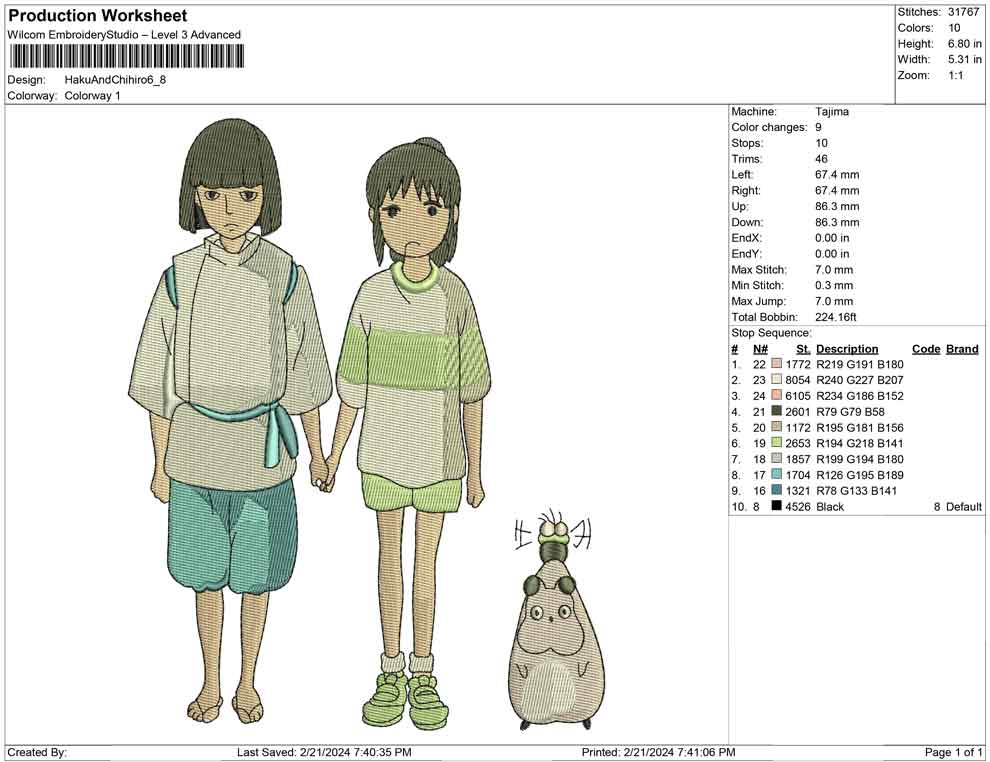Click the 'Stop Sequence:' label
Image resolution: width=990 pixels, height=762 pixels.
coord(772,333)
